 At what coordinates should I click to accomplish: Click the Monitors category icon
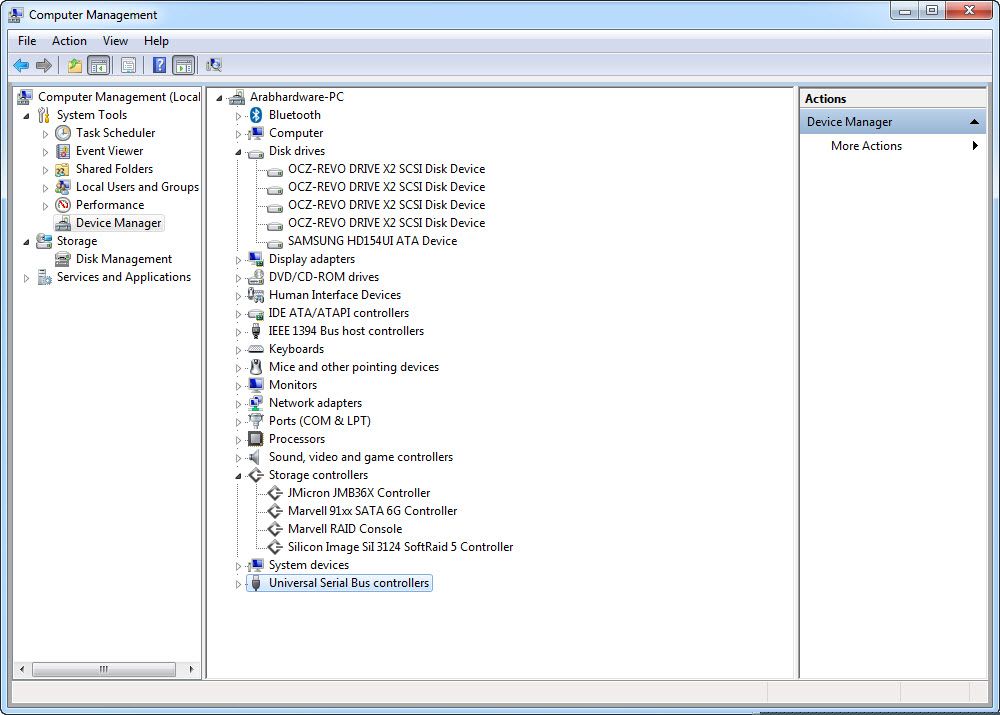[256, 385]
